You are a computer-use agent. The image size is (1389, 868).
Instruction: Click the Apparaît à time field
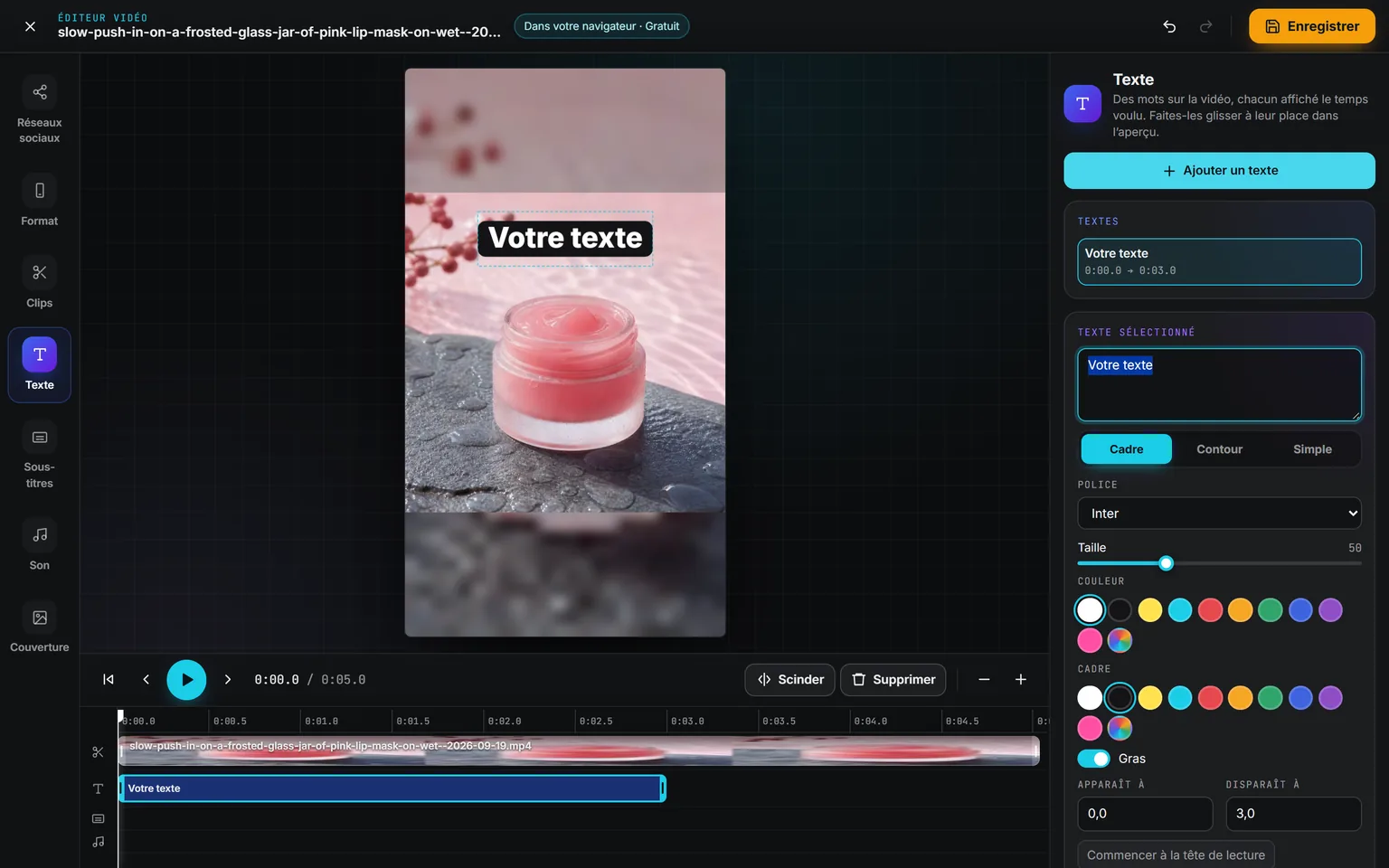tap(1145, 814)
